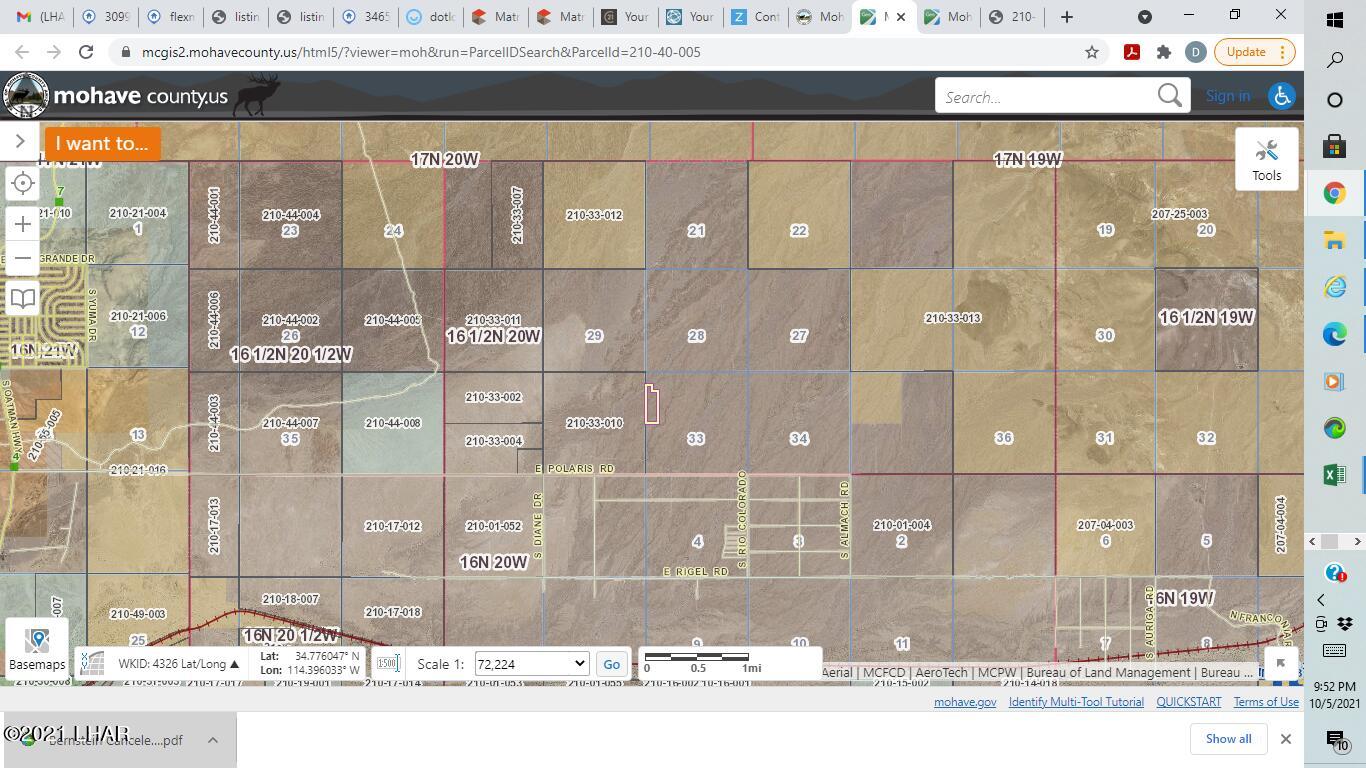Click the Adobe Acrobat extension icon
The image size is (1366, 768).
click(x=1131, y=52)
